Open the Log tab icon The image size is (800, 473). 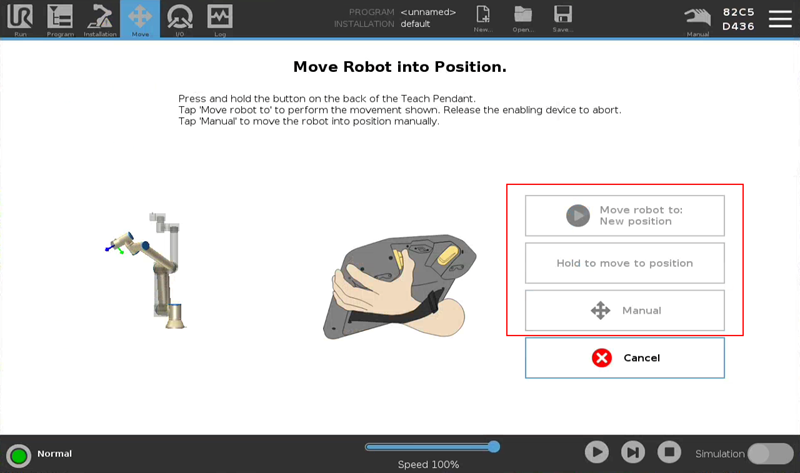click(220, 18)
